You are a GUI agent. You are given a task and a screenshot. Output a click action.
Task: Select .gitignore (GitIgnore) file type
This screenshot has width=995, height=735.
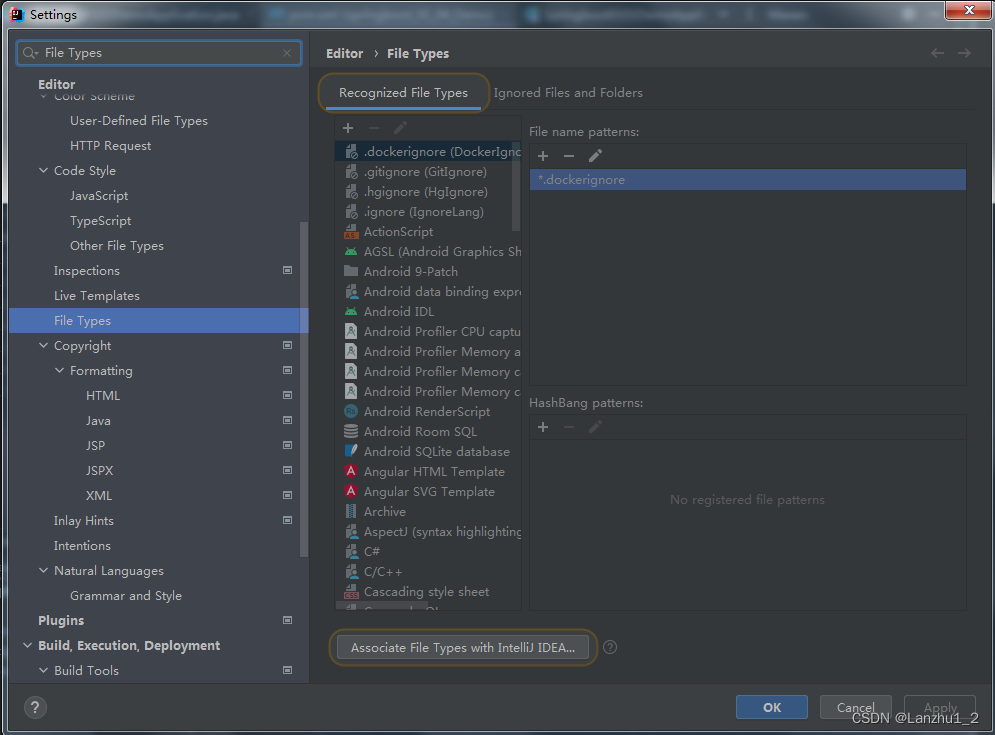click(x=425, y=172)
